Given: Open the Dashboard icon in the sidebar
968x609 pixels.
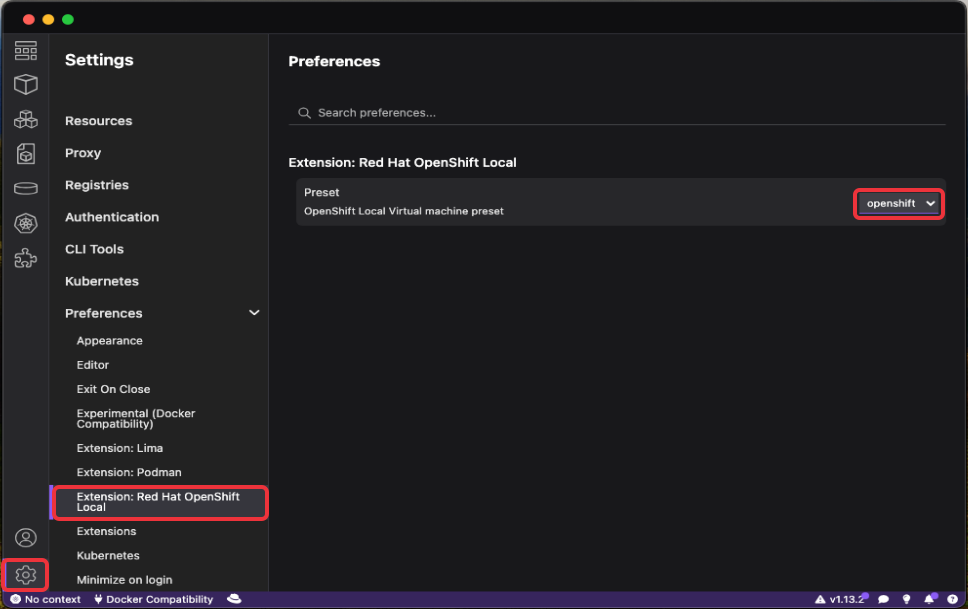Looking at the screenshot, I should [25, 51].
